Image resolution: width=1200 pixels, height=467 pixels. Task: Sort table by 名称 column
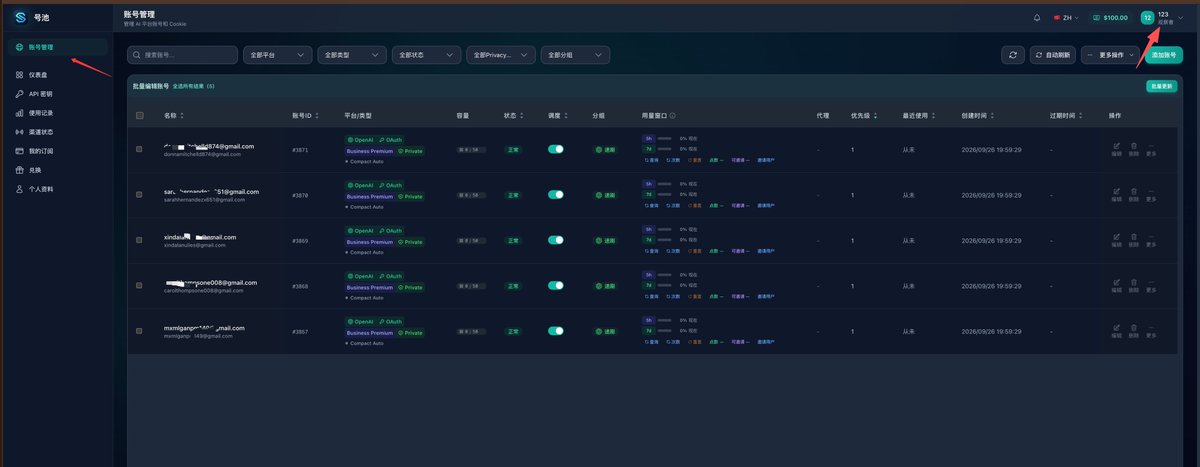[173, 116]
